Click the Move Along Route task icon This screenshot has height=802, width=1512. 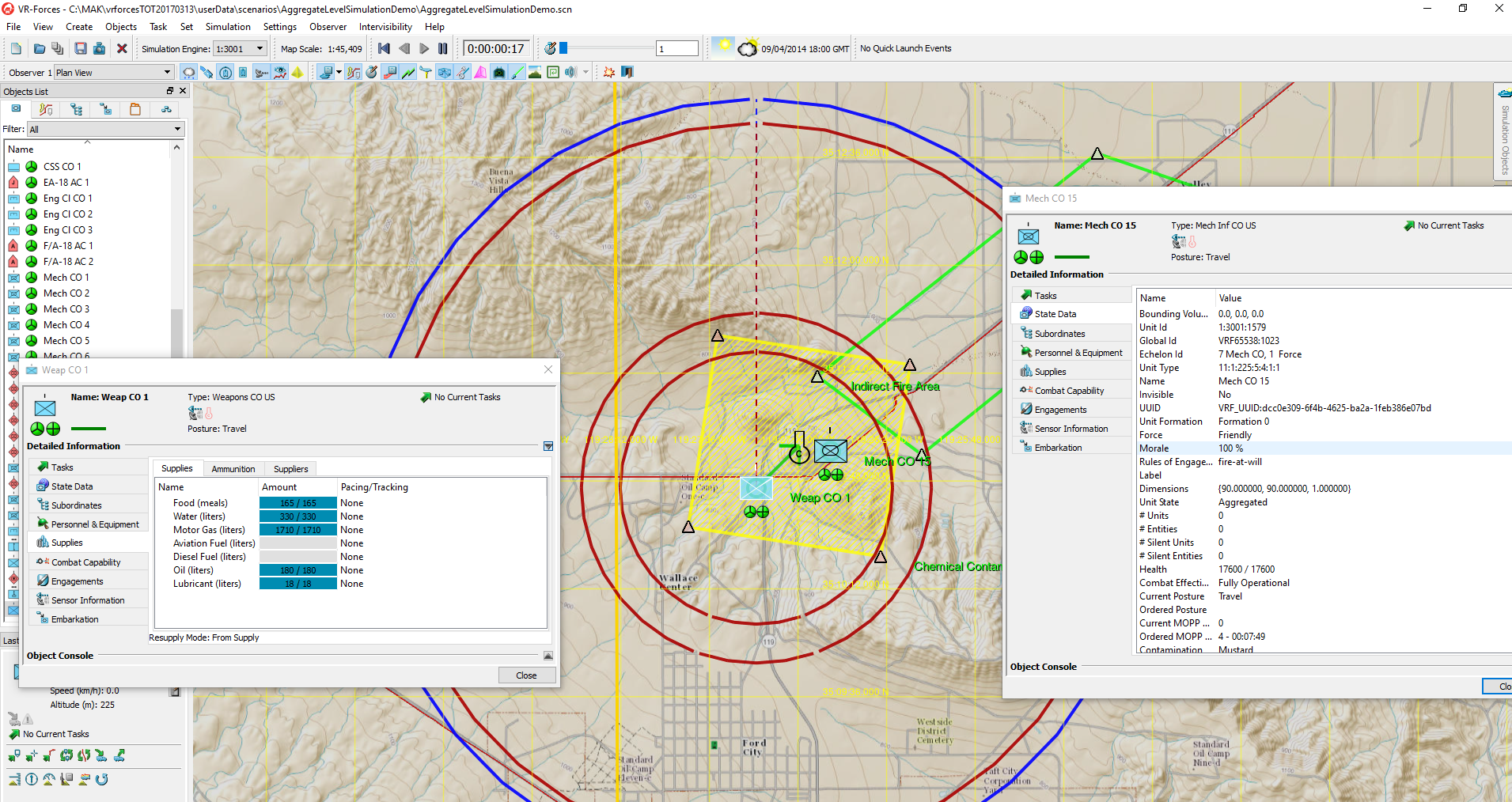coord(49,755)
